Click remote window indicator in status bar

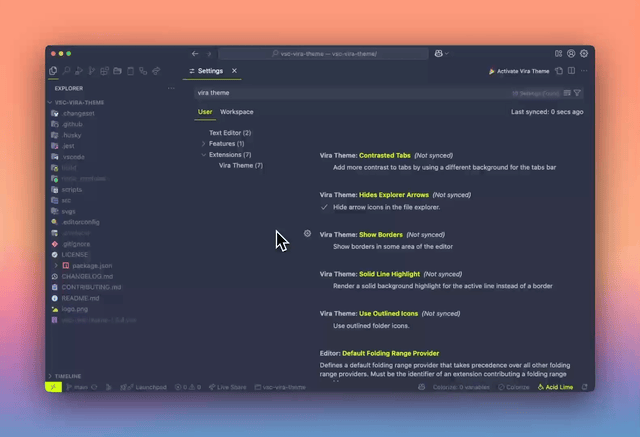tap(53, 387)
